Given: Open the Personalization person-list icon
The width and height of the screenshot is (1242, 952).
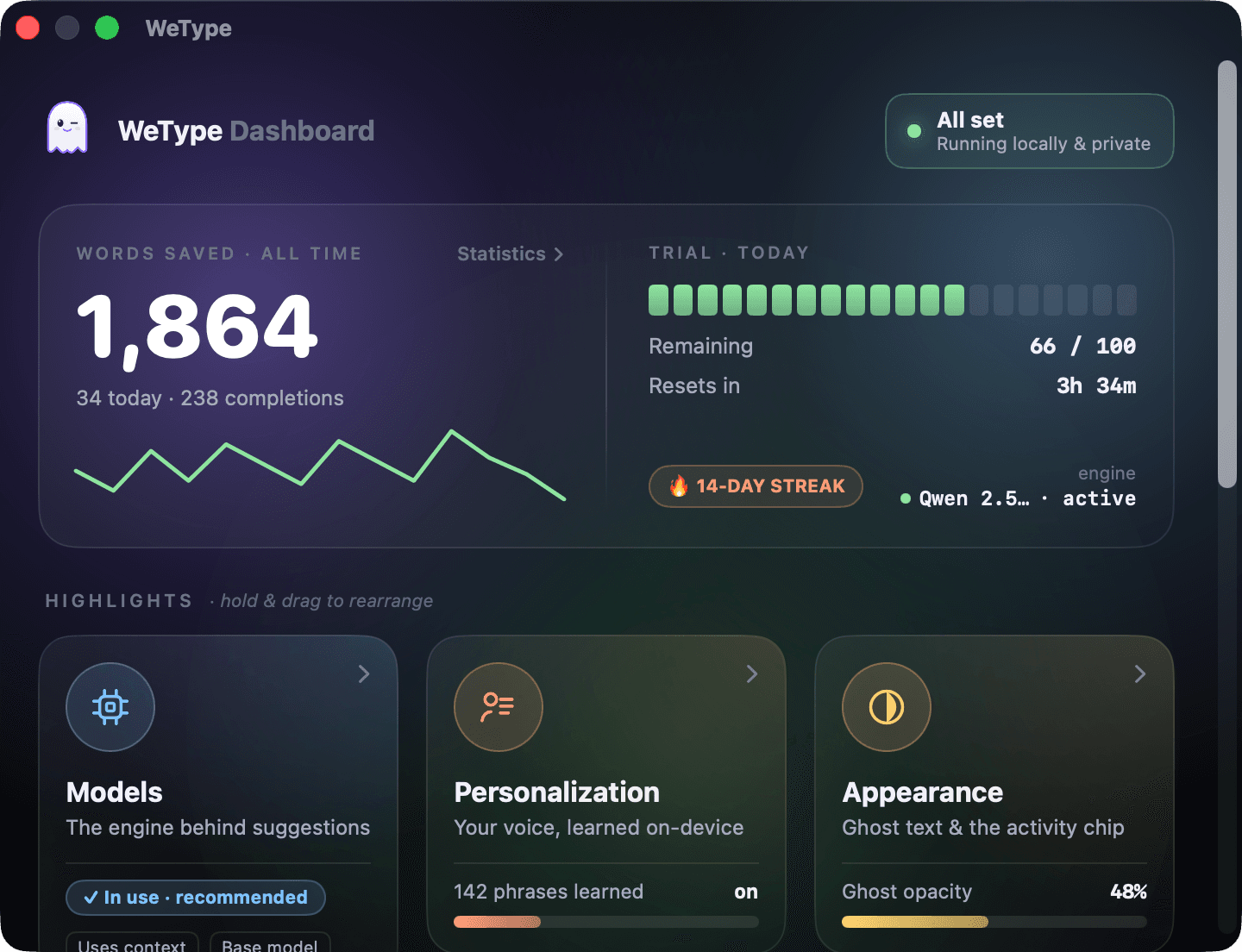Looking at the screenshot, I should [499, 707].
